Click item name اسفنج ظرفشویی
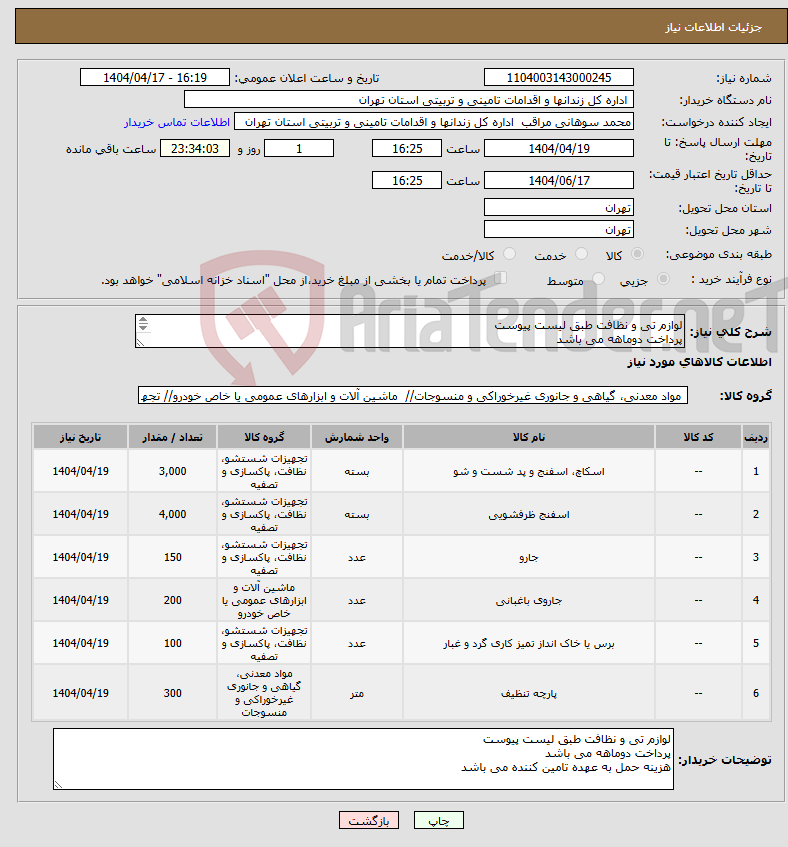Viewport: 788px width, 847px height. [529, 514]
